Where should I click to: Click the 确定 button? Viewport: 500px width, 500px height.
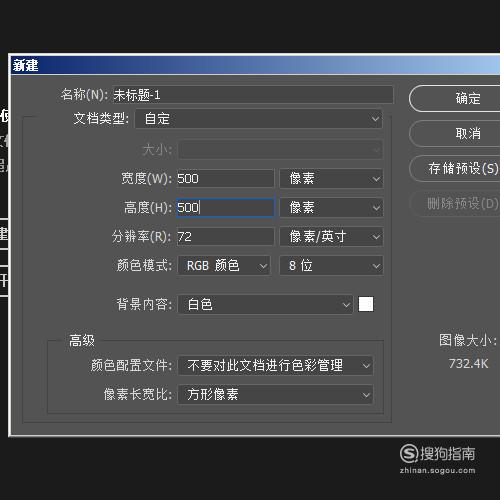pos(455,98)
